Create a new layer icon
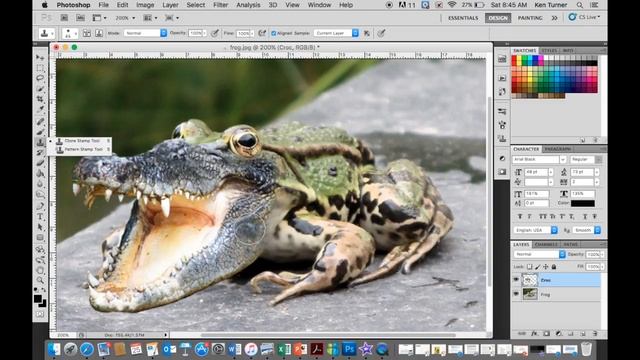Viewport: 640px width, 360px height. tap(582, 333)
